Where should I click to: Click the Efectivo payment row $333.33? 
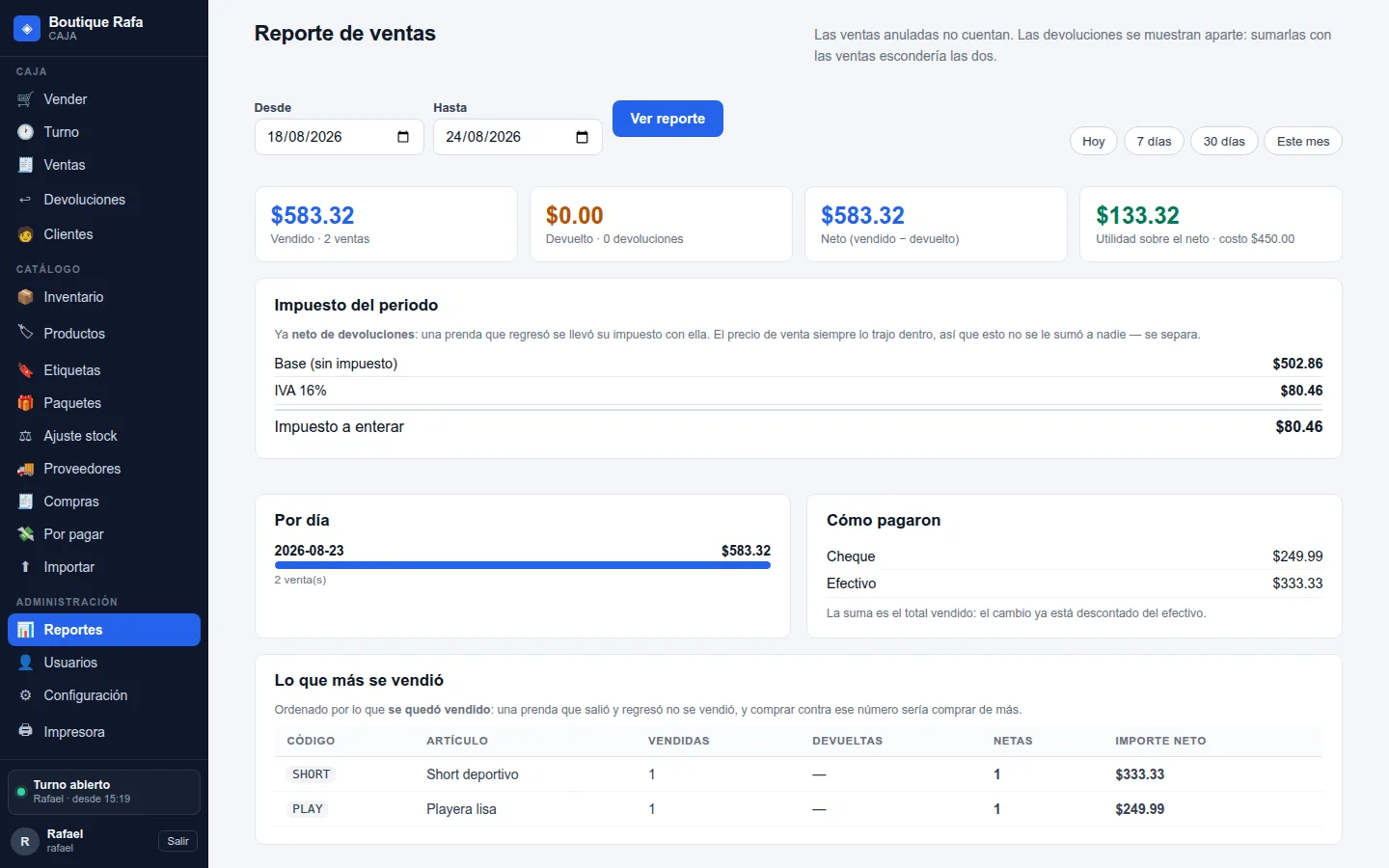pyautogui.click(x=1075, y=583)
